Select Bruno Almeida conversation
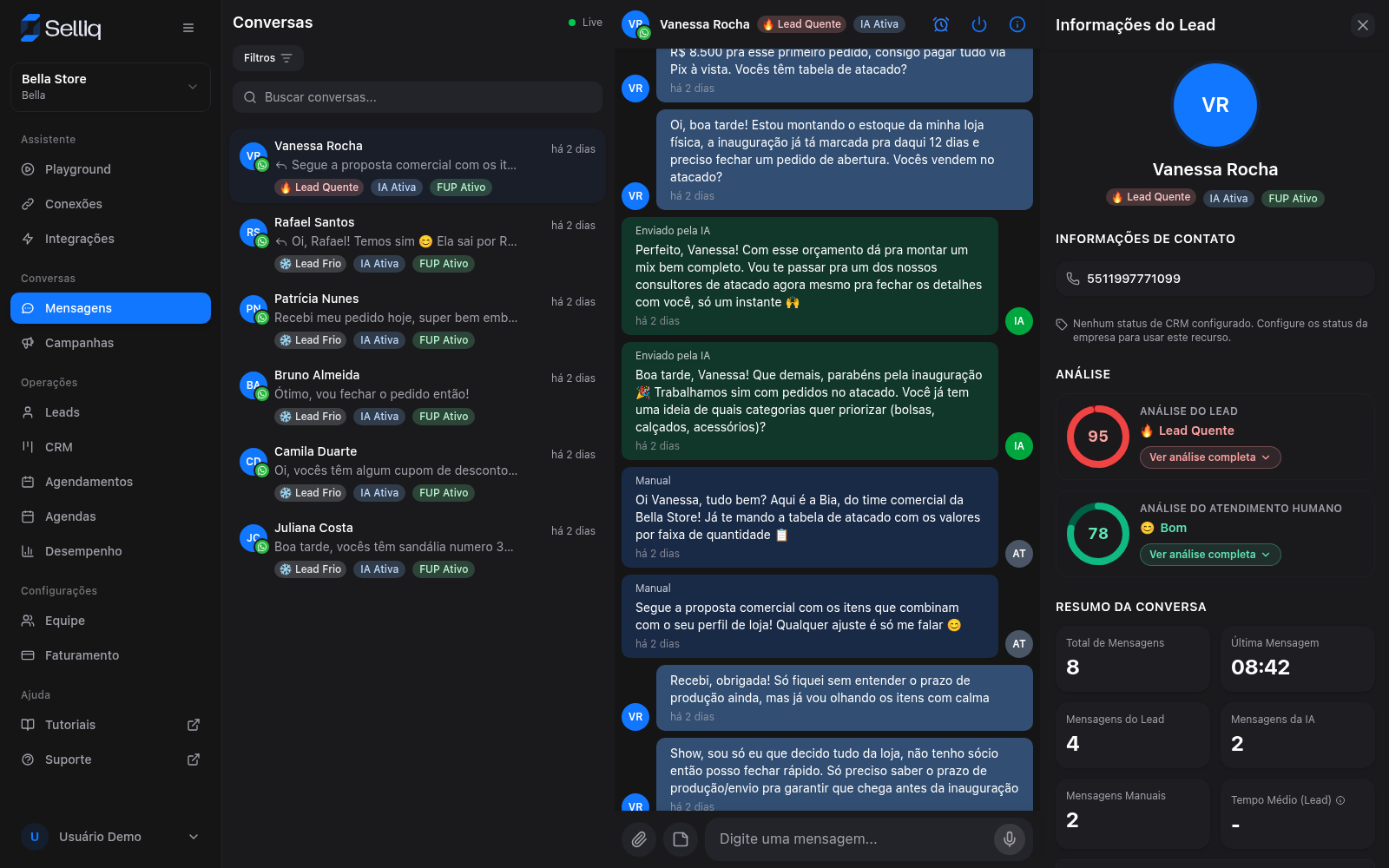This screenshot has width=1389, height=868. [x=418, y=396]
